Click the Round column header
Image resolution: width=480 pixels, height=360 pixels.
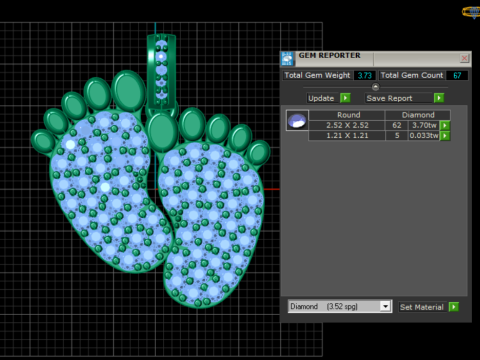pos(347,115)
